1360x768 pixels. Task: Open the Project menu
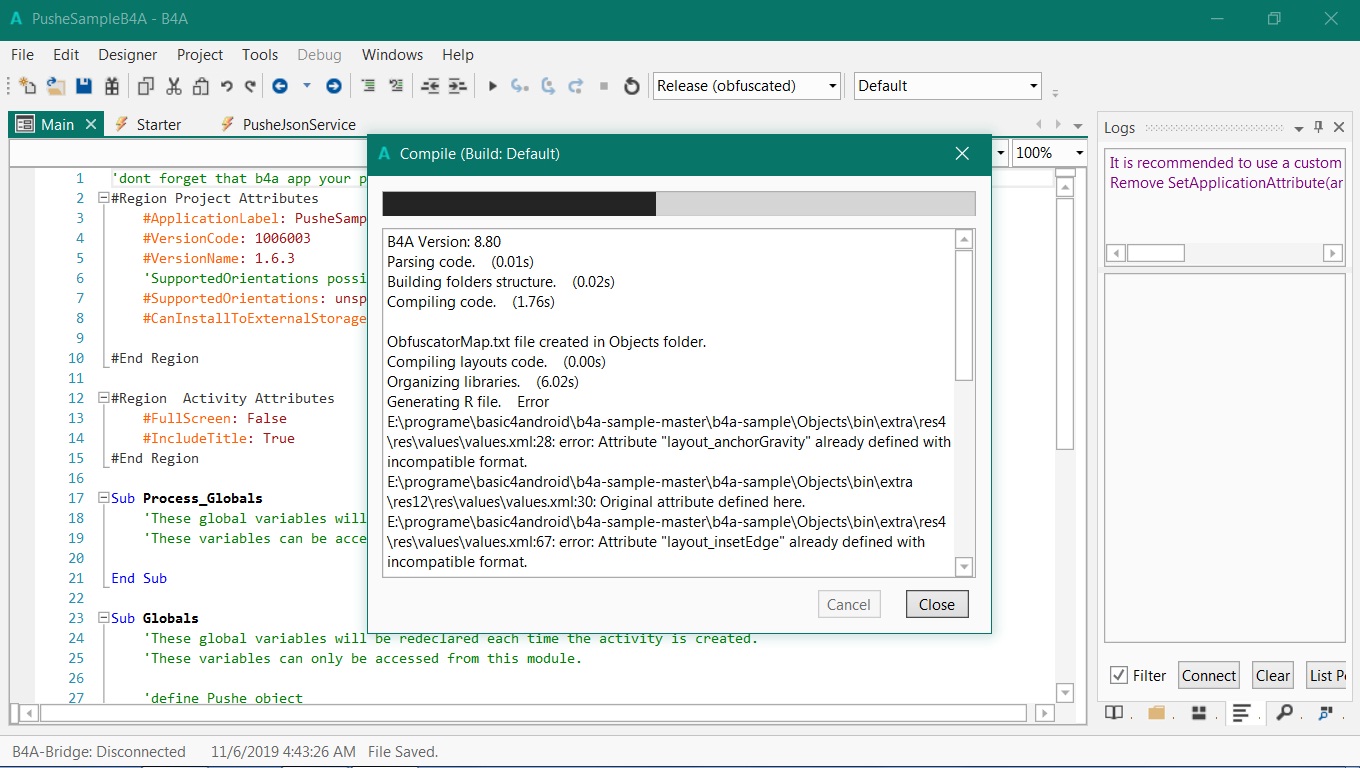[200, 55]
